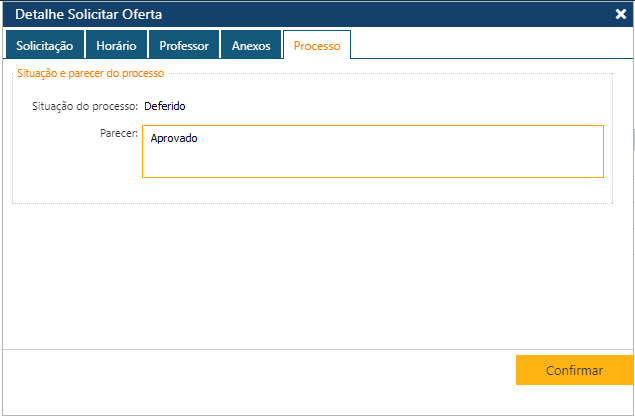The image size is (635, 419).
Task: Switch to the Solicitação tab
Action: (x=44, y=46)
